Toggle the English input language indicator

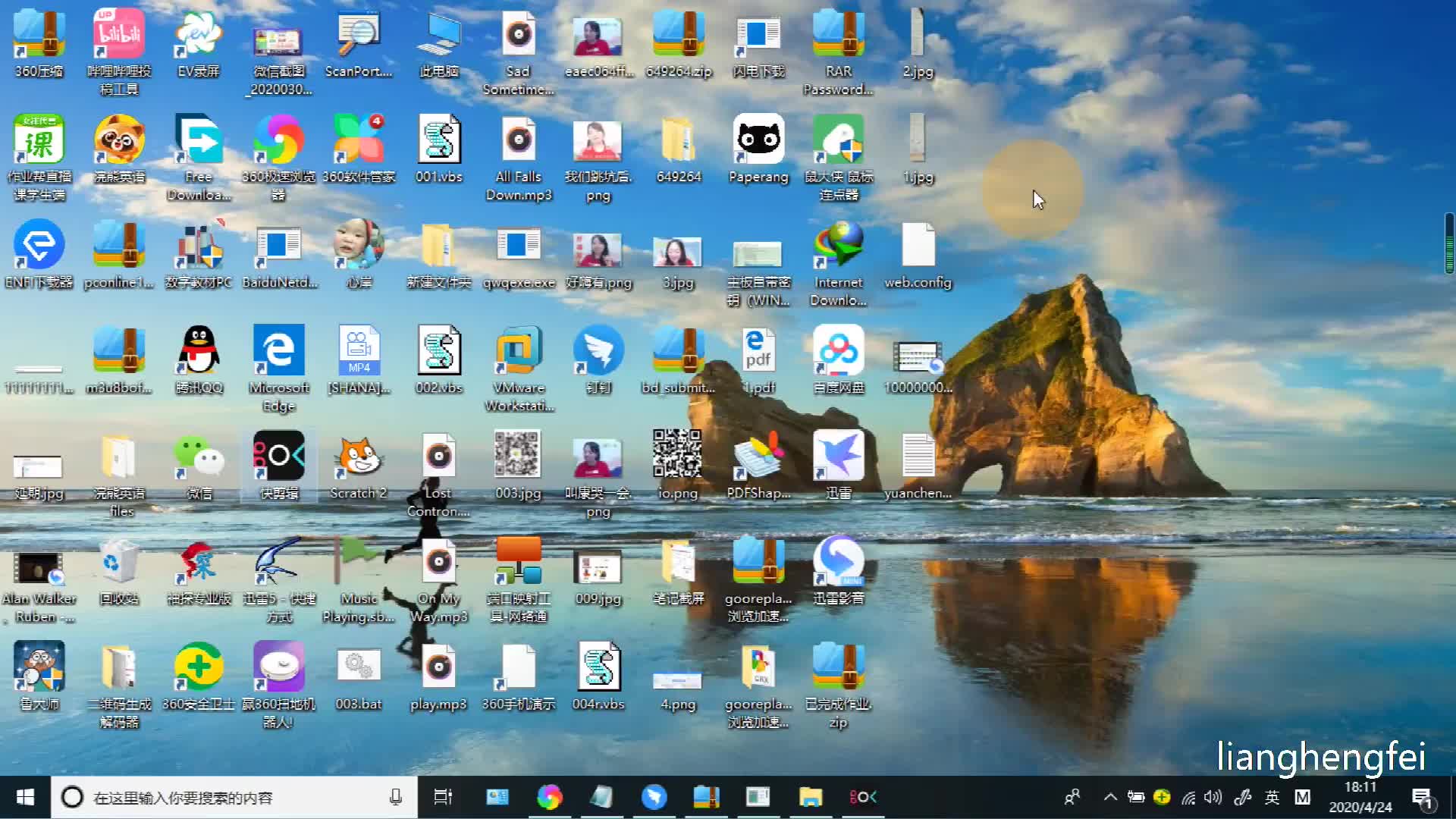click(x=1272, y=797)
